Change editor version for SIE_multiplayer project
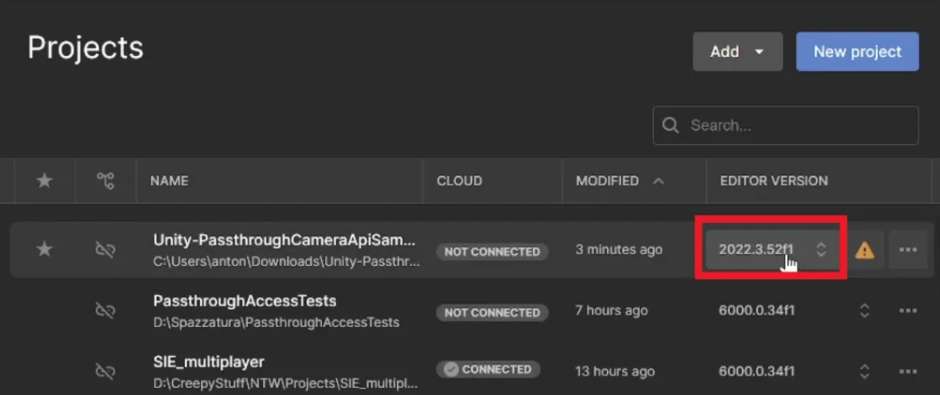The image size is (940, 395). click(x=864, y=371)
